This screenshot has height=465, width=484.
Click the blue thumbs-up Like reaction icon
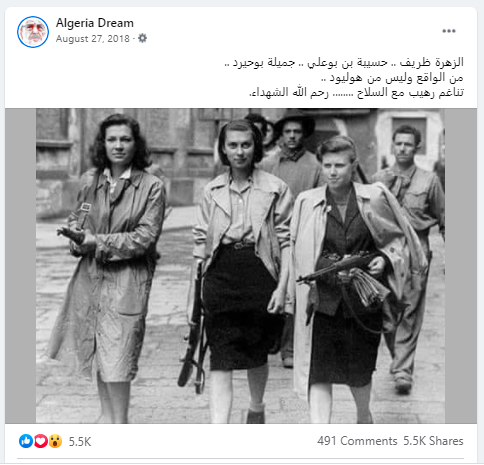click(26, 441)
